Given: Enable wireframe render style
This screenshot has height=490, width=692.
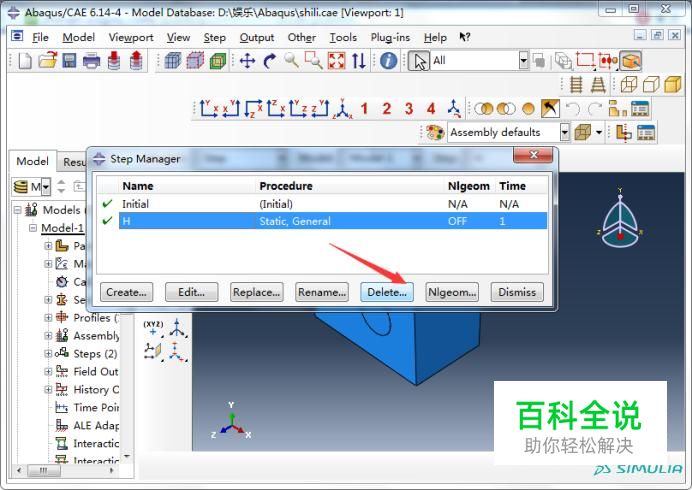Looking at the screenshot, I should point(629,84).
